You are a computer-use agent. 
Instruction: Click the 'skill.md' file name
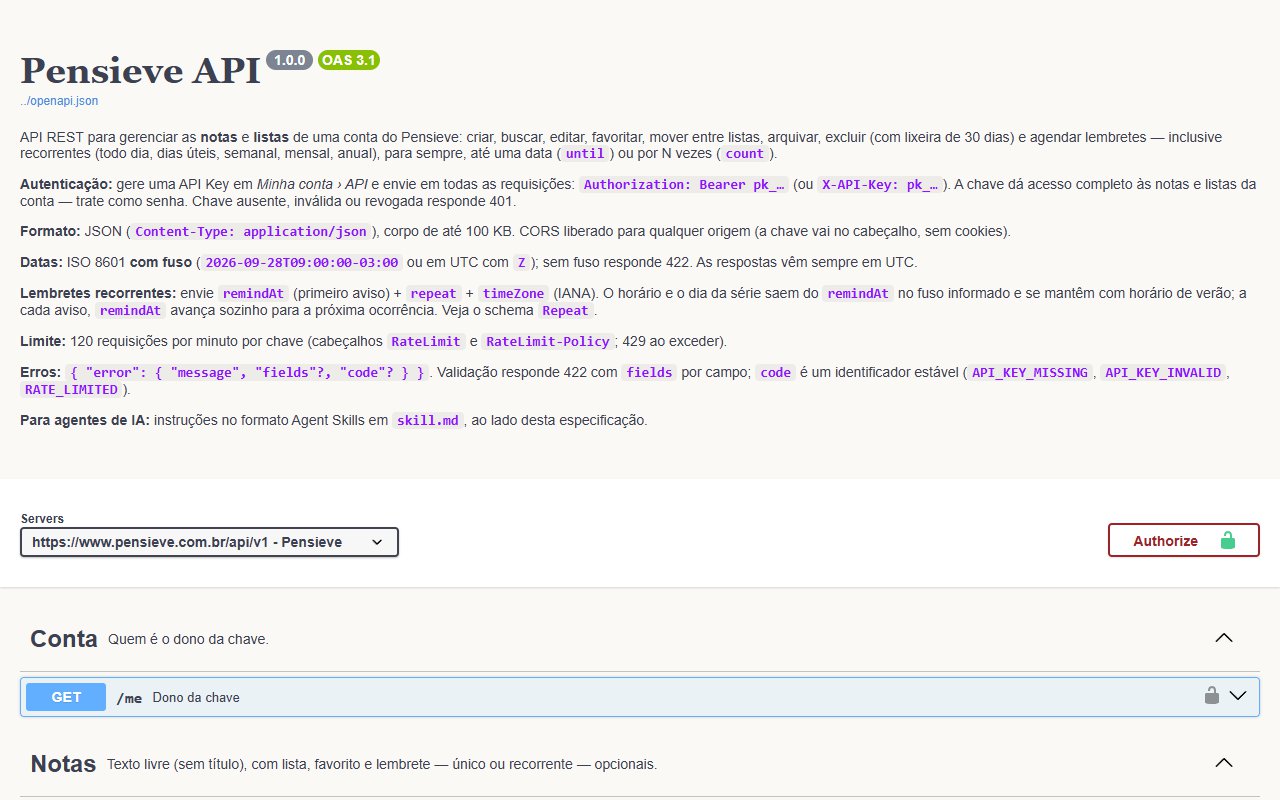pyautogui.click(x=428, y=420)
